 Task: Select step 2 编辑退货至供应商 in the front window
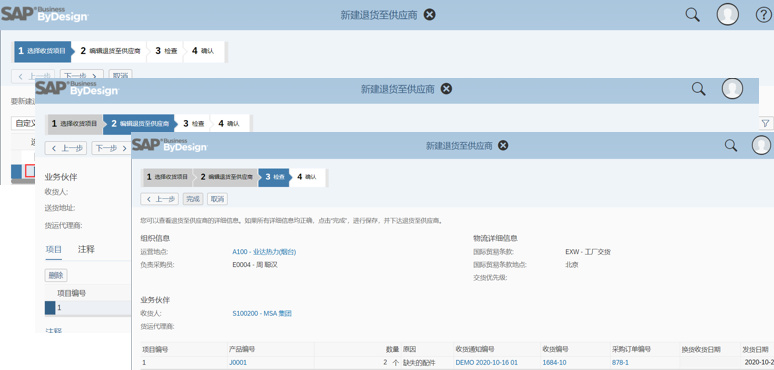coord(226,177)
